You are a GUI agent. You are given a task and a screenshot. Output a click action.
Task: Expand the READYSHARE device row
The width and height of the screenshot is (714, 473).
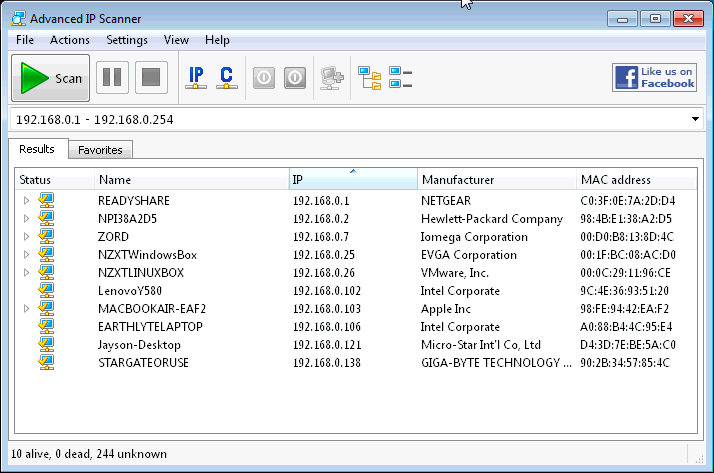tap(27, 201)
